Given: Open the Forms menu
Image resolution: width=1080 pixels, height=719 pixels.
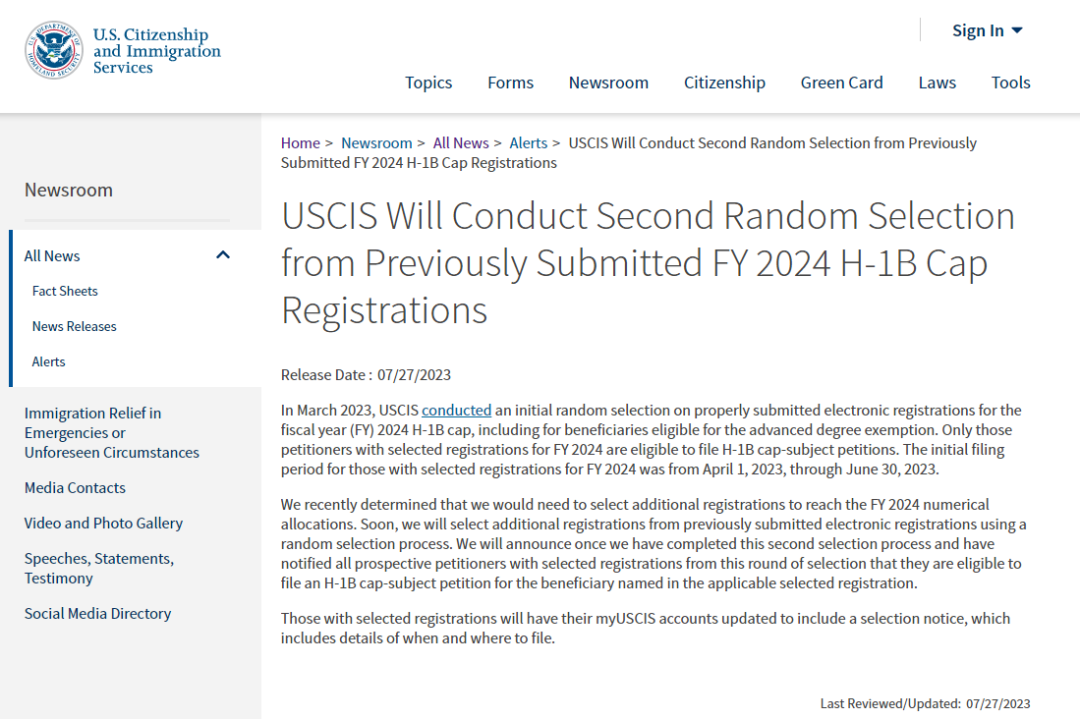Looking at the screenshot, I should [510, 83].
